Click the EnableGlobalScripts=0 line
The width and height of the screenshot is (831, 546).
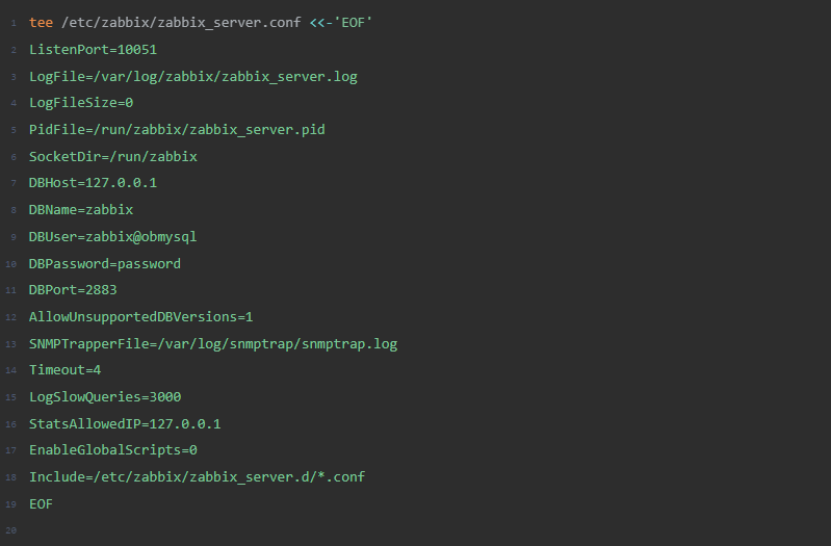[112, 451]
